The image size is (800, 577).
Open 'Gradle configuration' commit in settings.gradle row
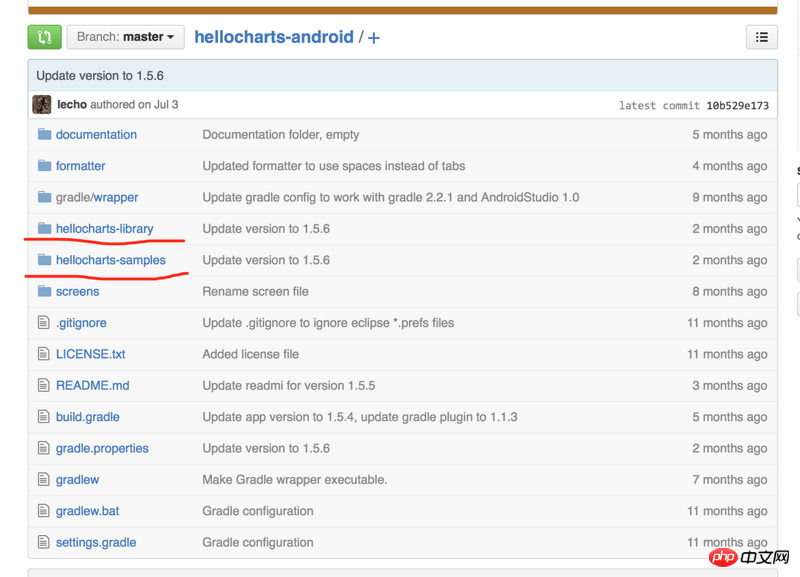(x=258, y=542)
